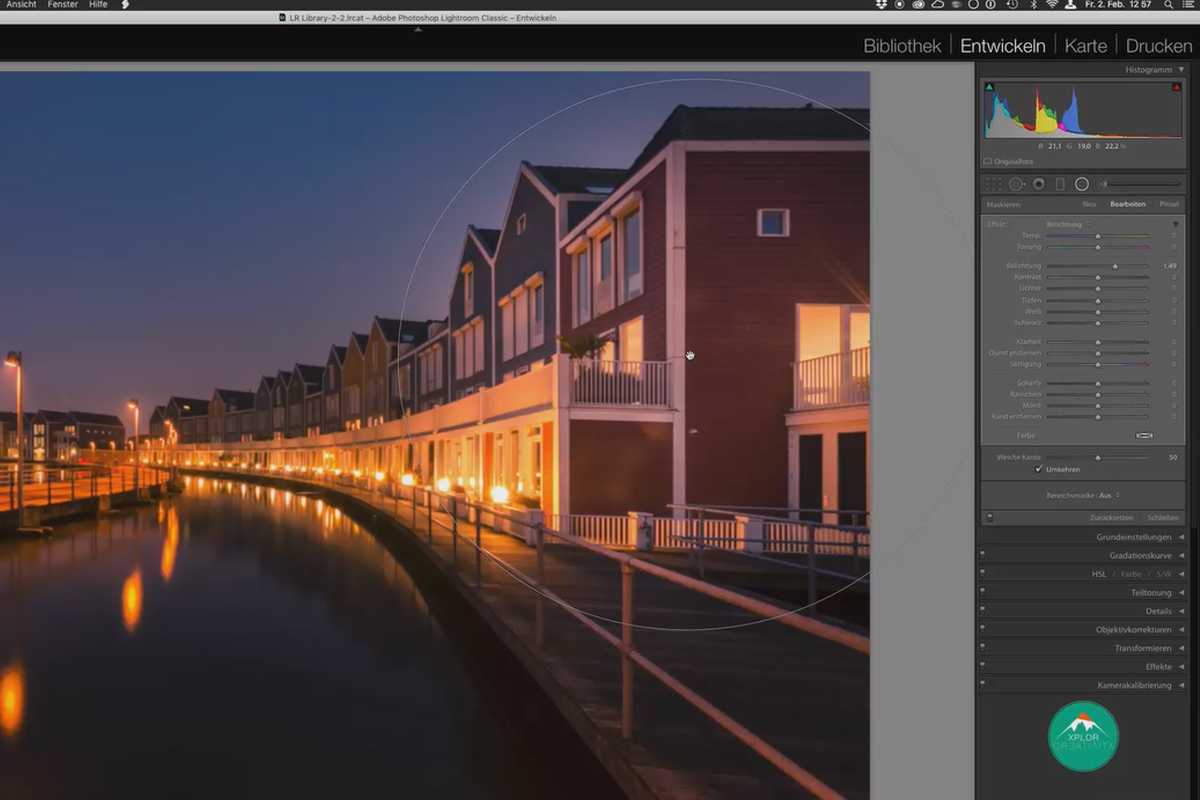Toggle shadow clipping indicator in histogram
Image resolution: width=1200 pixels, height=800 pixels.
click(x=990, y=87)
